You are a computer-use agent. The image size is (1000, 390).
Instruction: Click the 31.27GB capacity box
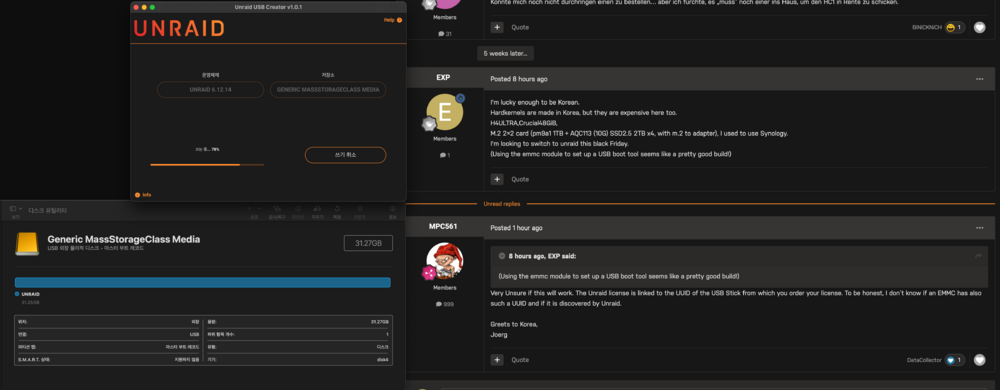tap(368, 243)
